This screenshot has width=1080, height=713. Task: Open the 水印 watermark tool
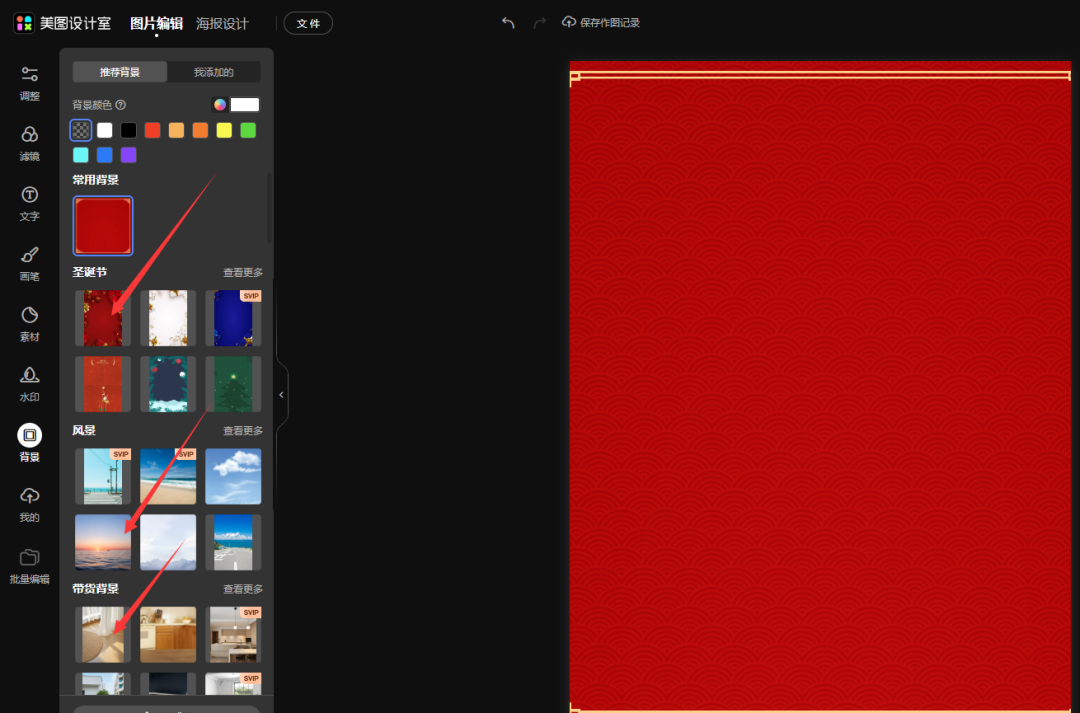point(30,384)
